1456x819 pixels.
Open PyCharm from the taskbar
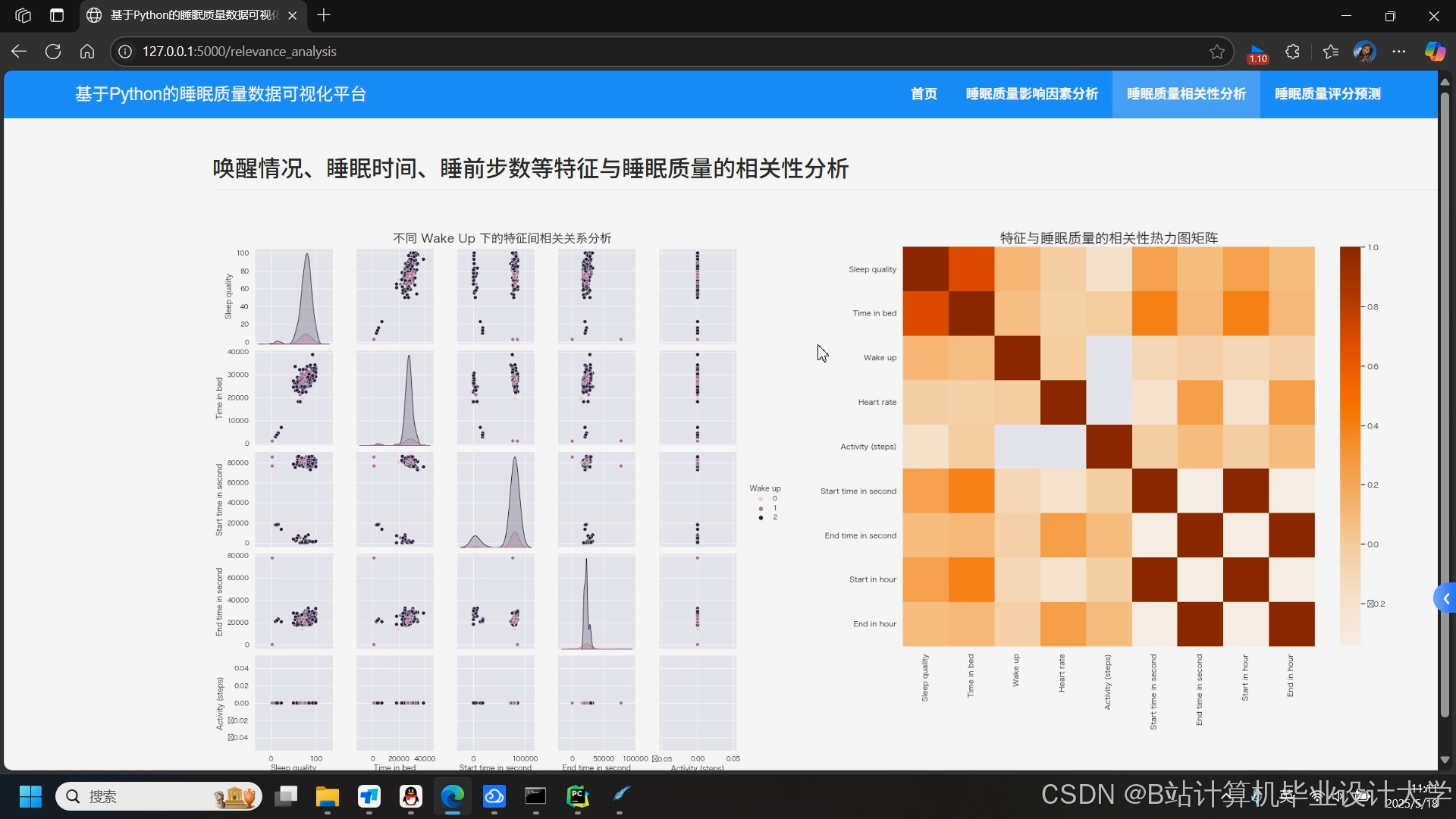coord(578,796)
